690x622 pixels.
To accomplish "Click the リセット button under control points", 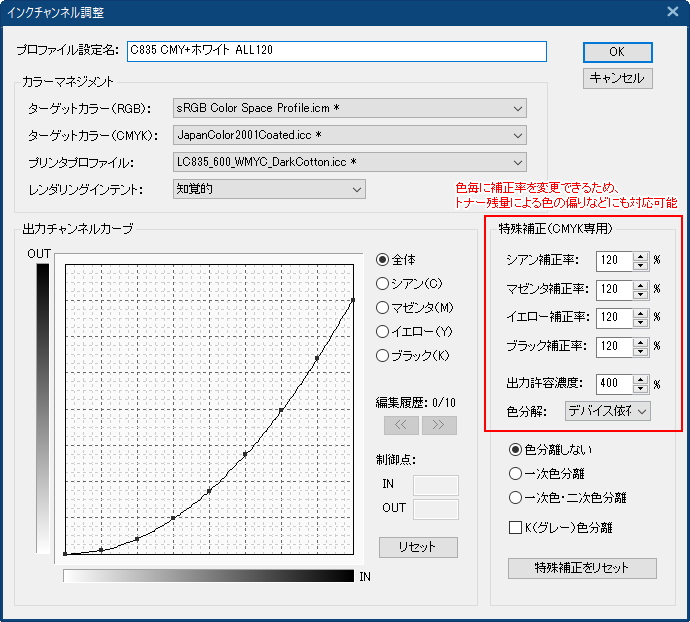I will 418,548.
